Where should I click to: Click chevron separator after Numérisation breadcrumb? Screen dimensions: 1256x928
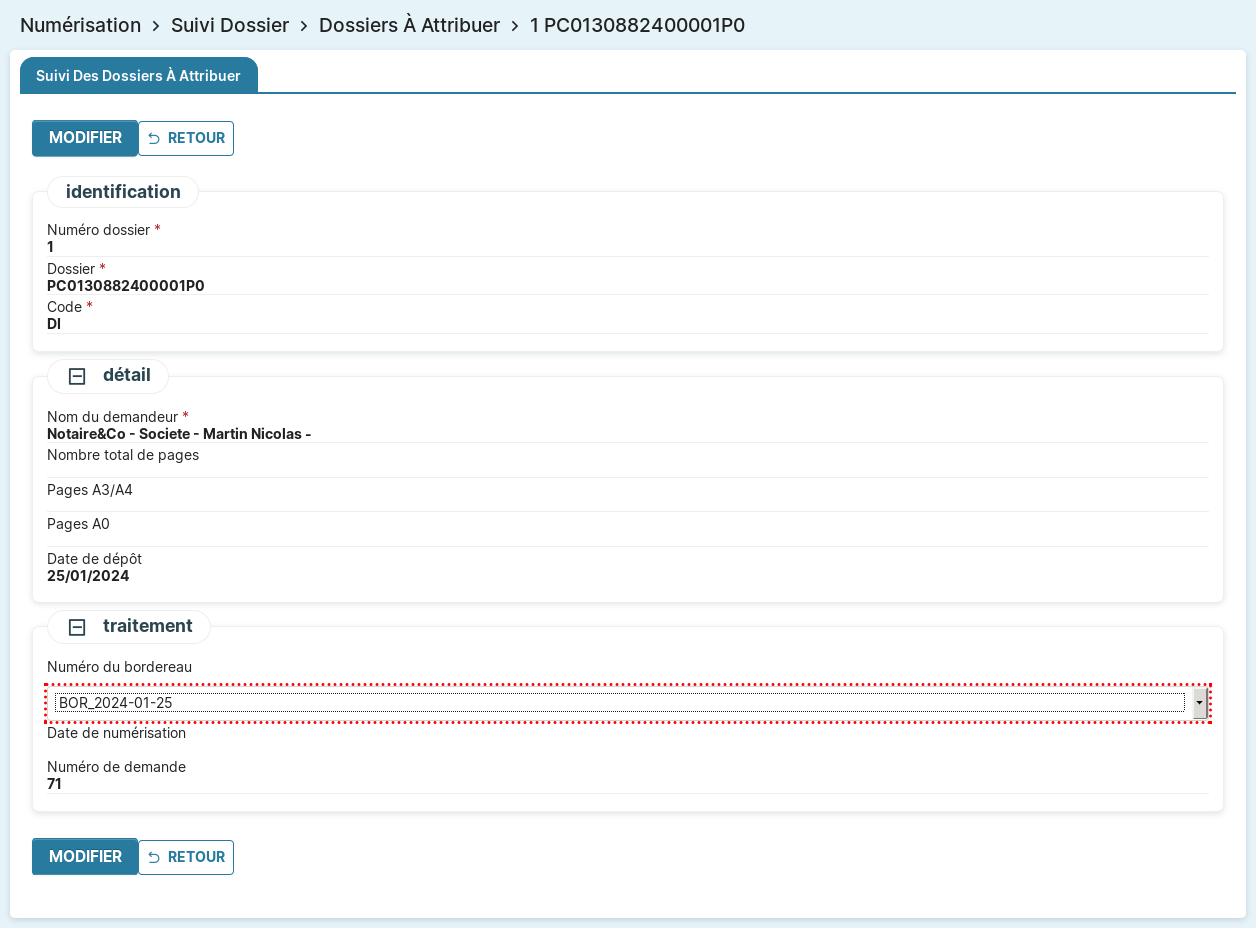click(156, 26)
